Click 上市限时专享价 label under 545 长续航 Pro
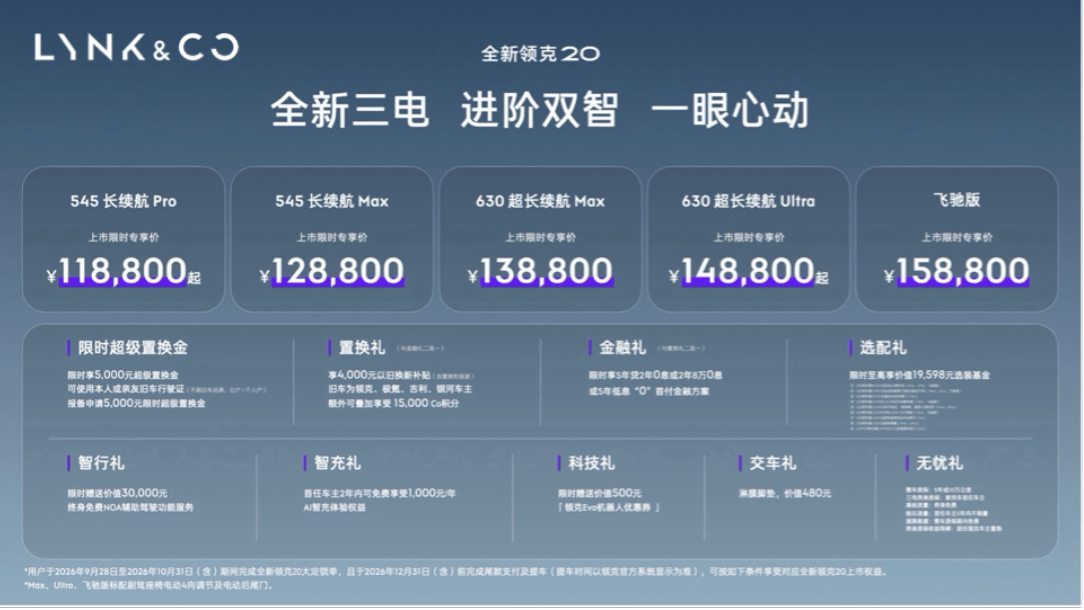The image size is (1084, 610). point(124,237)
